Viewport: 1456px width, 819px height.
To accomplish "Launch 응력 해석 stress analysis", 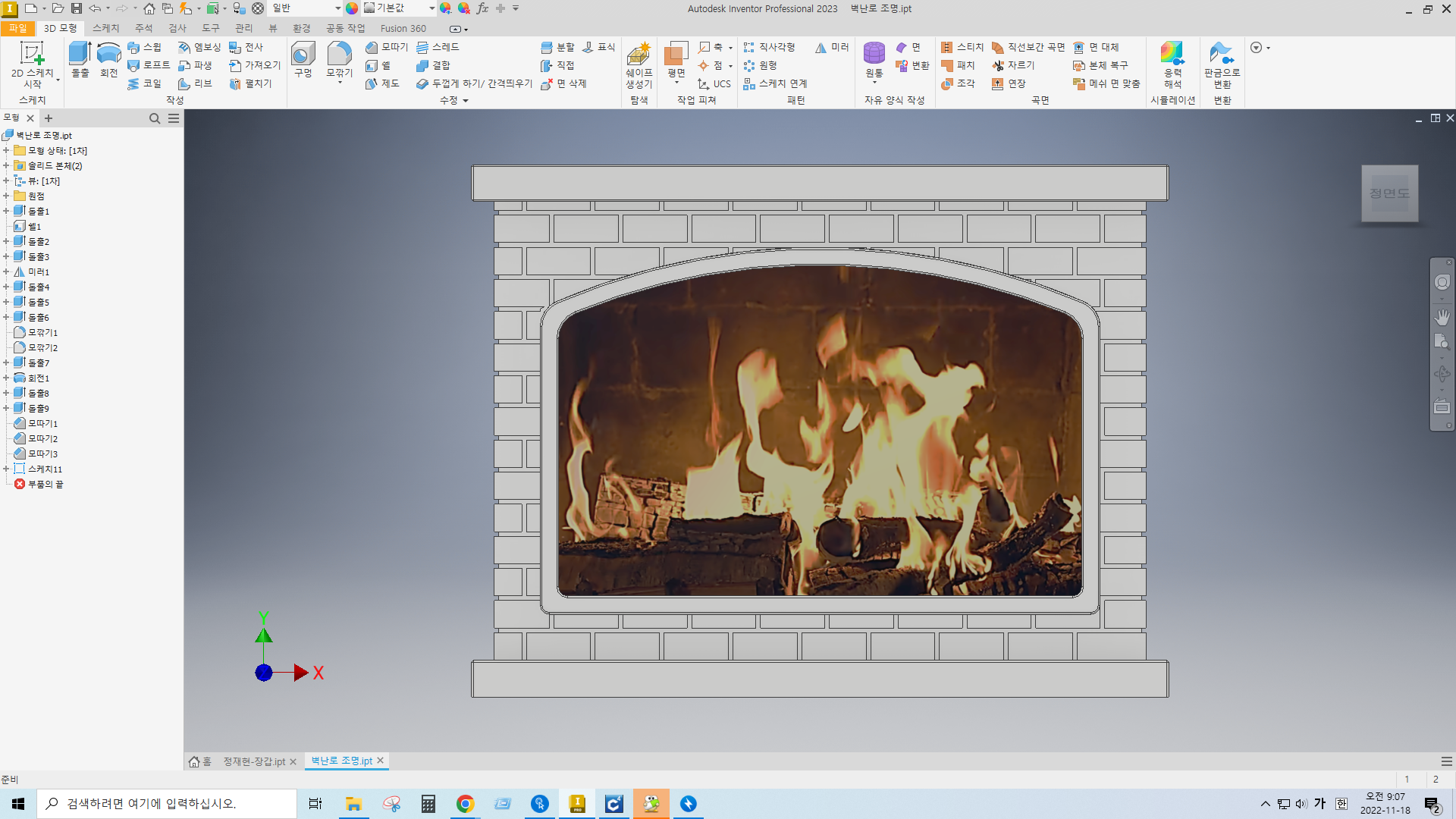I will [1172, 64].
